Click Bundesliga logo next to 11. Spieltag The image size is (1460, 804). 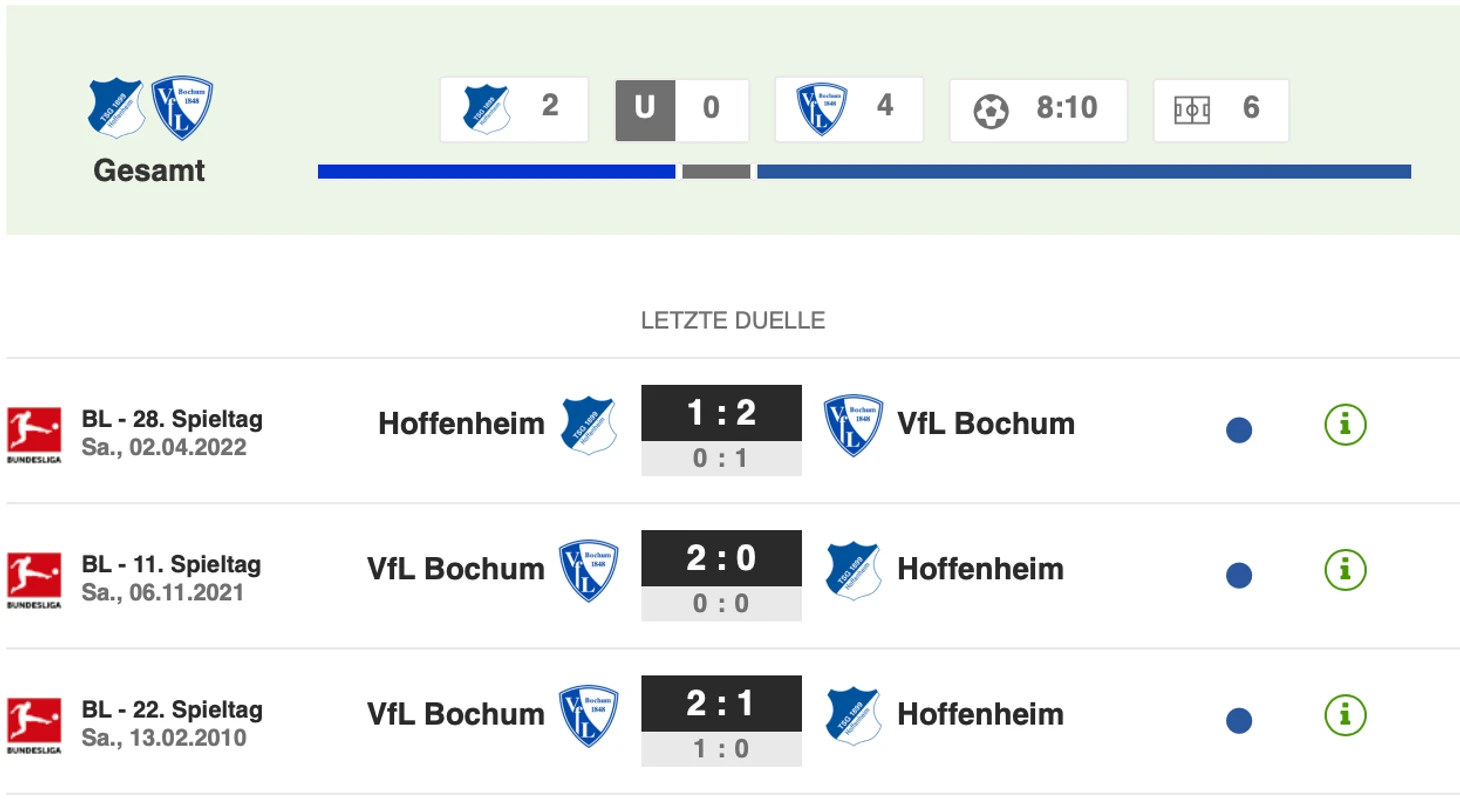click(34, 580)
